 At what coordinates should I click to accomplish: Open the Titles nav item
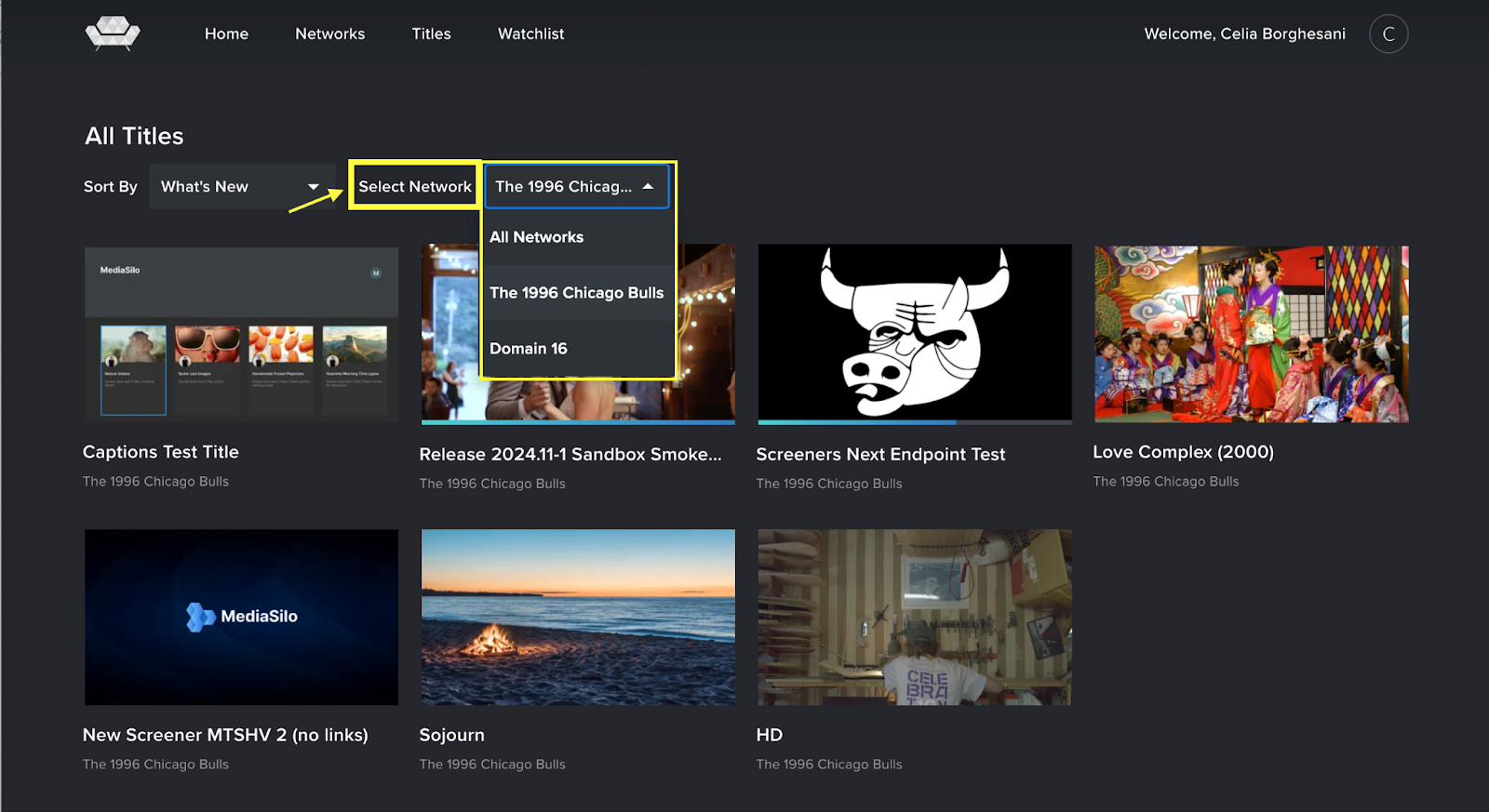pyautogui.click(x=431, y=33)
